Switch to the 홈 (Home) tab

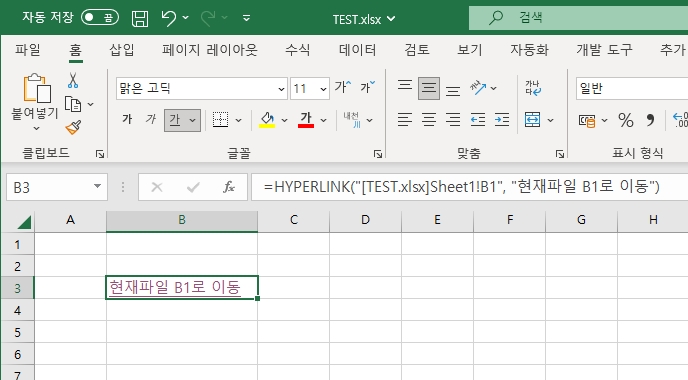(75, 50)
